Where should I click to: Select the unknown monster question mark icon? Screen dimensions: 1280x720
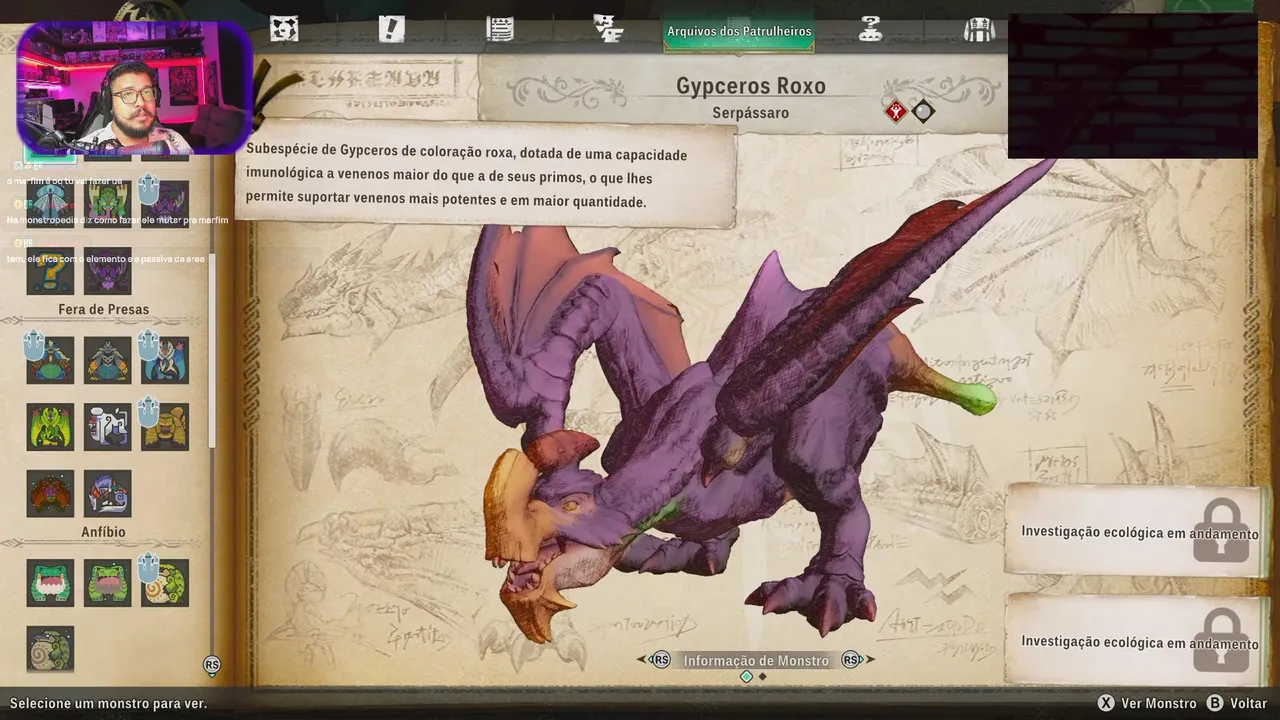[x=50, y=271]
